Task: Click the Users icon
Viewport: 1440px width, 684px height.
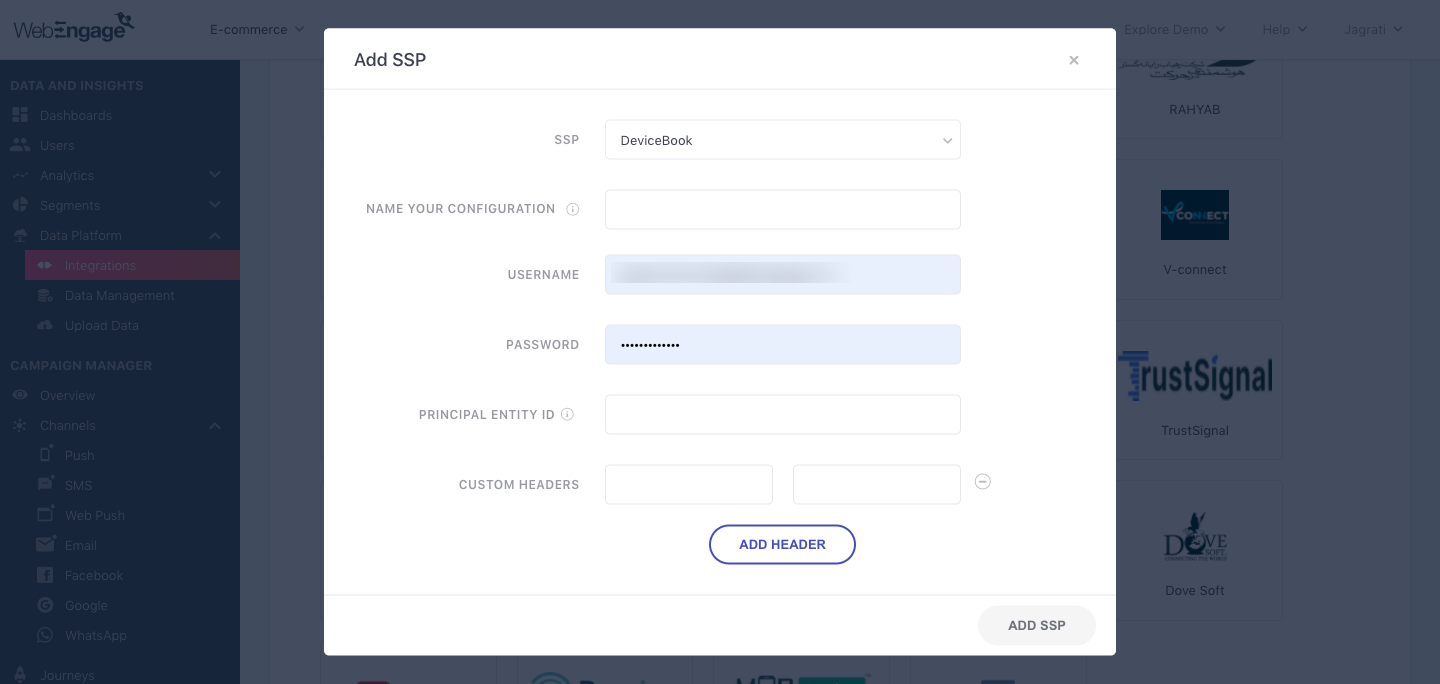Action: click(19, 145)
